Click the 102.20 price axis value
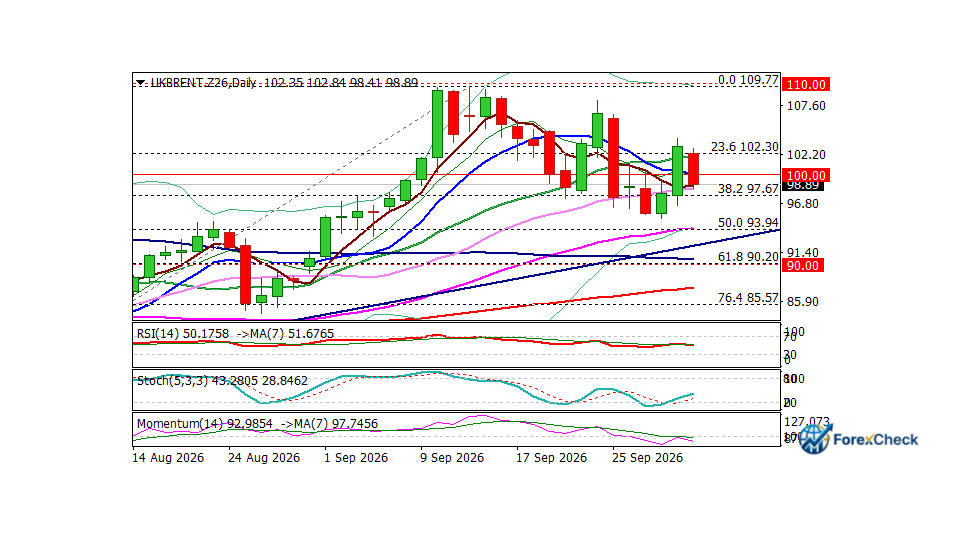 click(806, 155)
